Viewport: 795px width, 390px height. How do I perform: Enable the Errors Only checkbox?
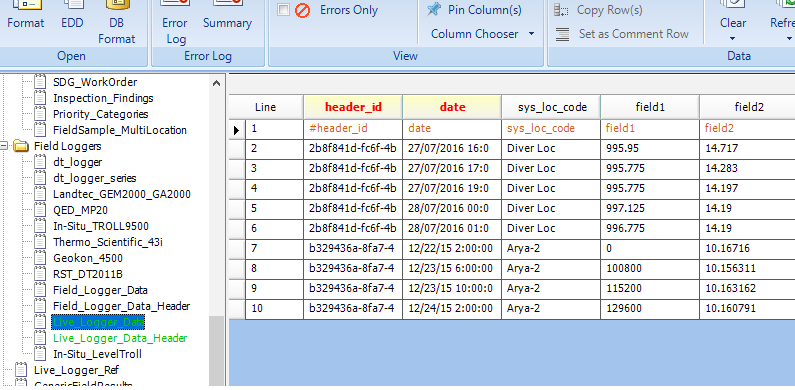pos(283,10)
